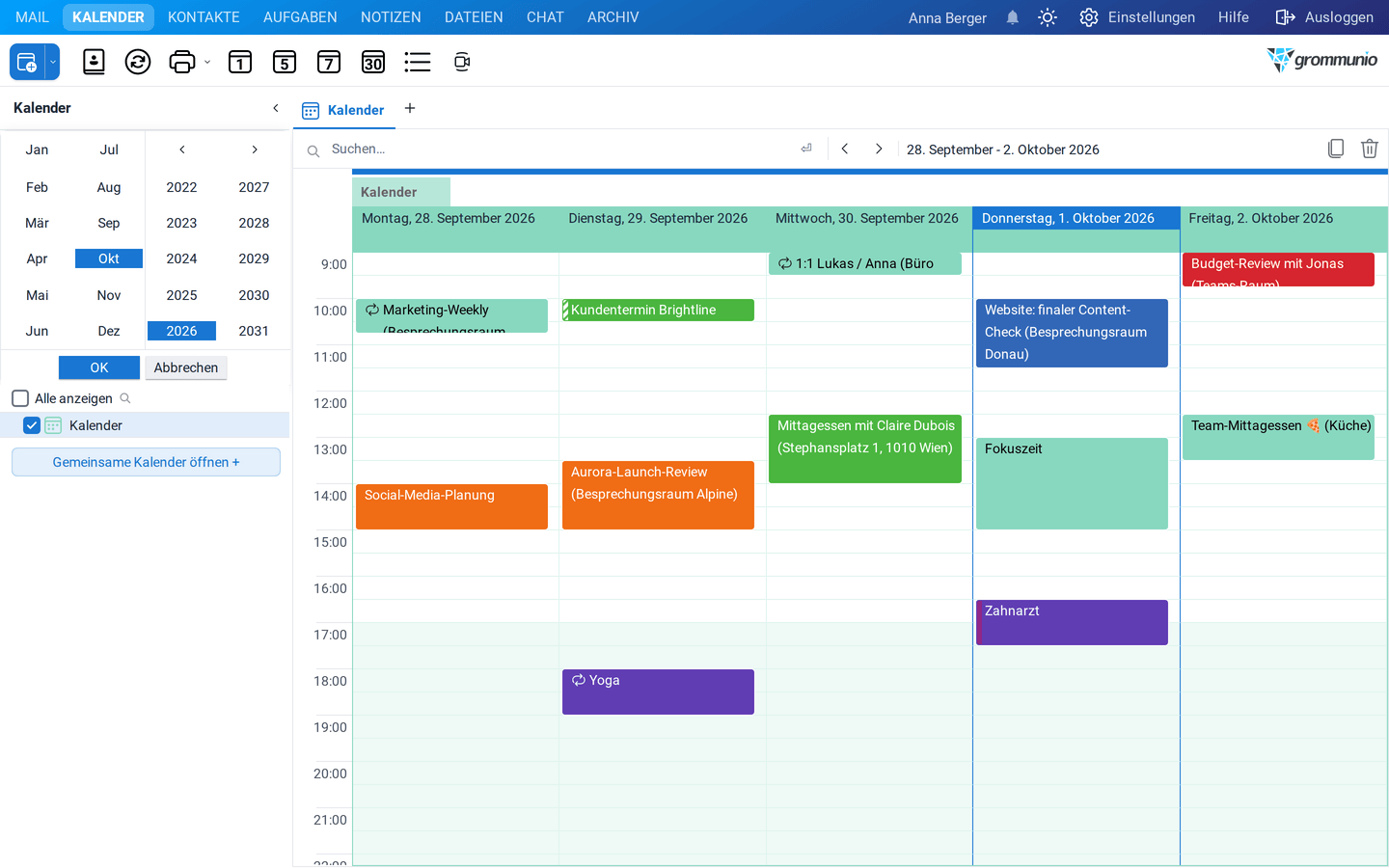Open the address book from the toolbar
Viewport: 1389px width, 868px height.
point(94,62)
